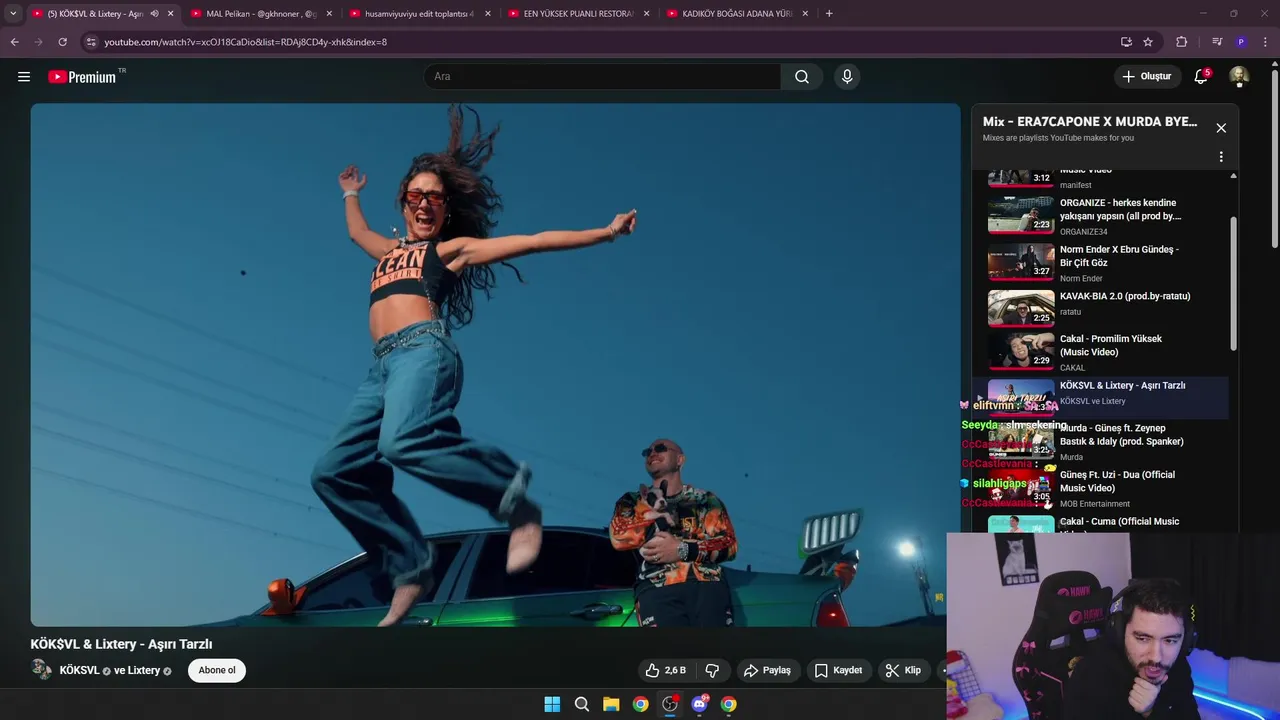This screenshot has height=720, width=1280.
Task: Close the Mix playlist panel
Action: 1221,128
